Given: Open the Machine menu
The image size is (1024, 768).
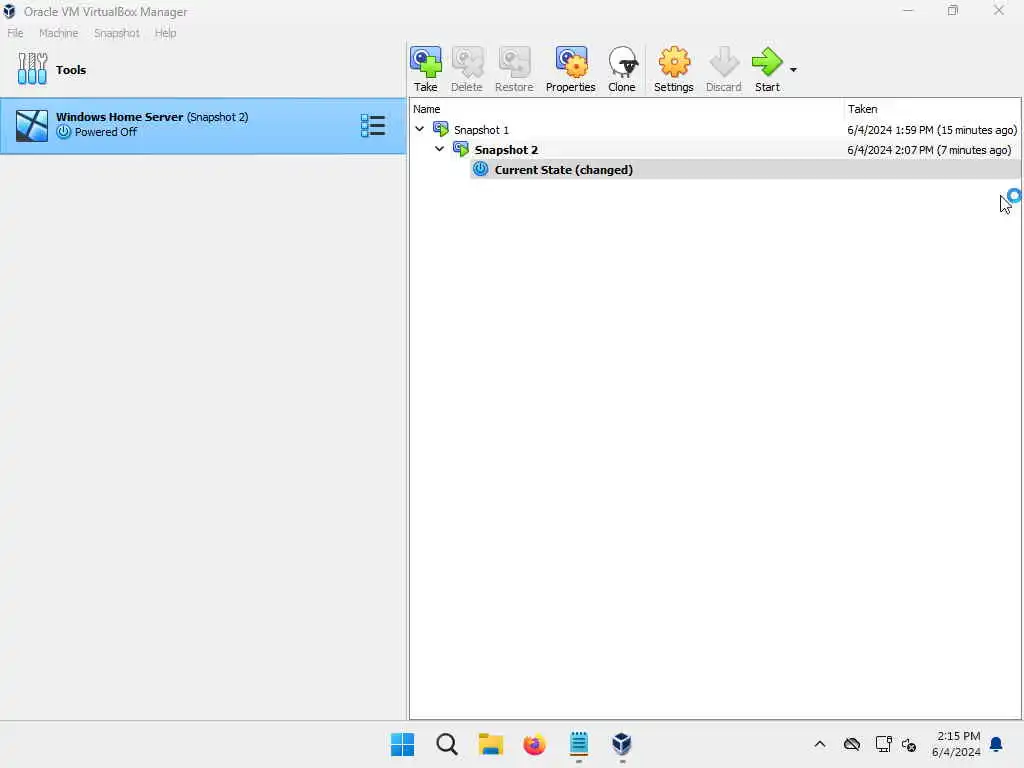Looking at the screenshot, I should click(58, 33).
